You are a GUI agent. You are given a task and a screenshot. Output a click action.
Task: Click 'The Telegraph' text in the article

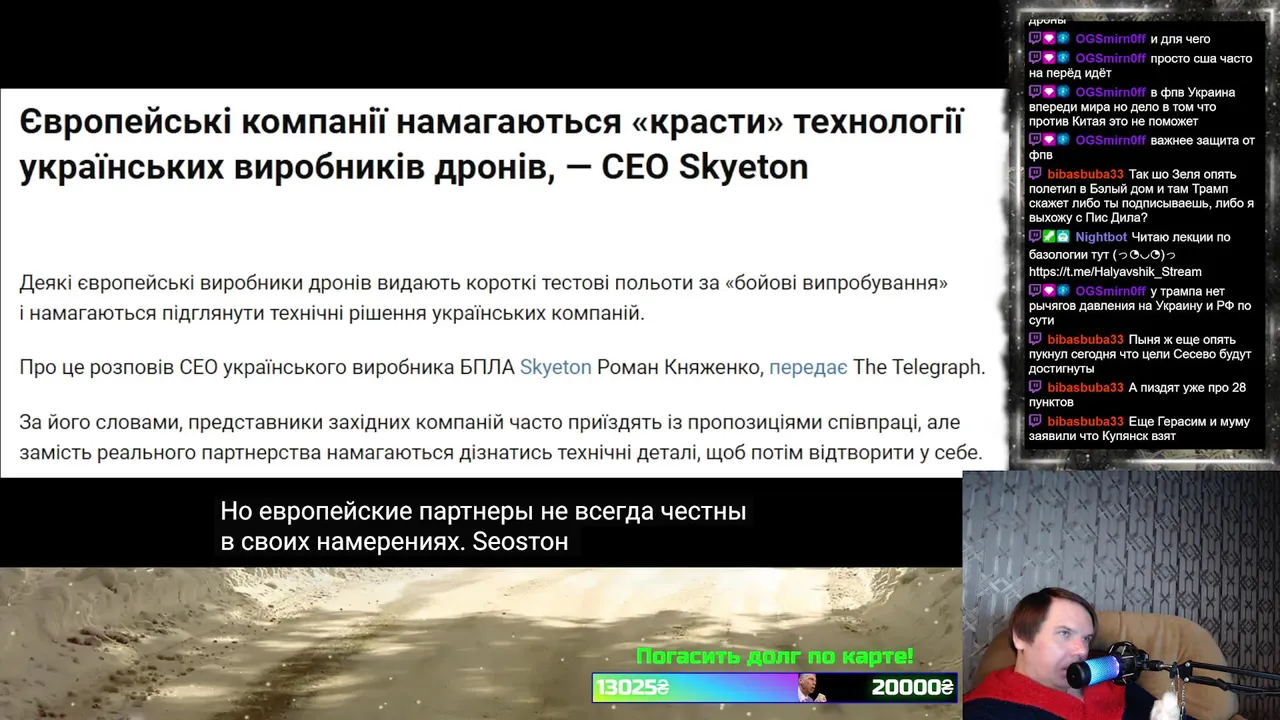(x=919, y=367)
